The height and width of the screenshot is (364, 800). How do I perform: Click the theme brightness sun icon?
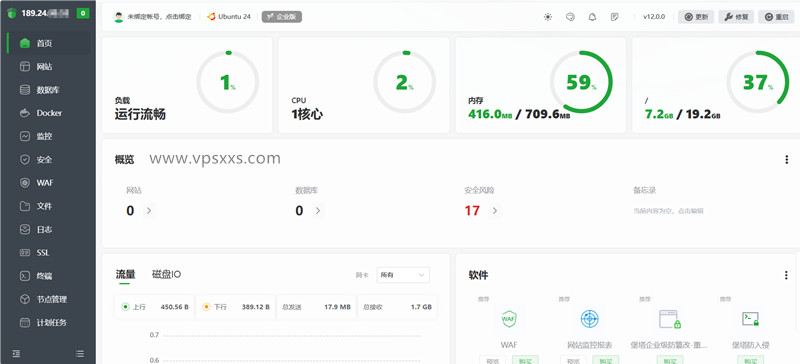pos(547,17)
